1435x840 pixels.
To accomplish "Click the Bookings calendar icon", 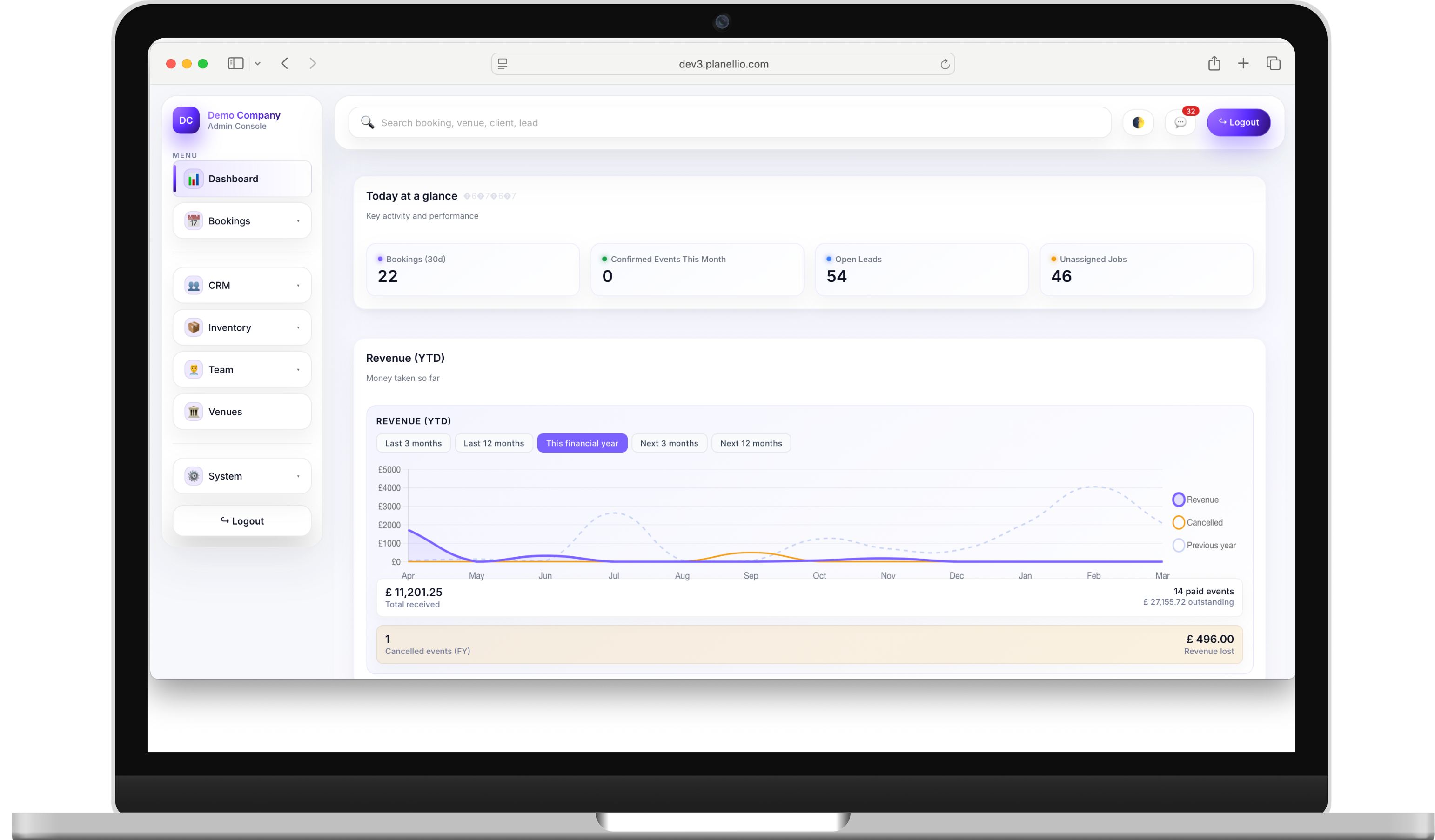I will (x=194, y=221).
